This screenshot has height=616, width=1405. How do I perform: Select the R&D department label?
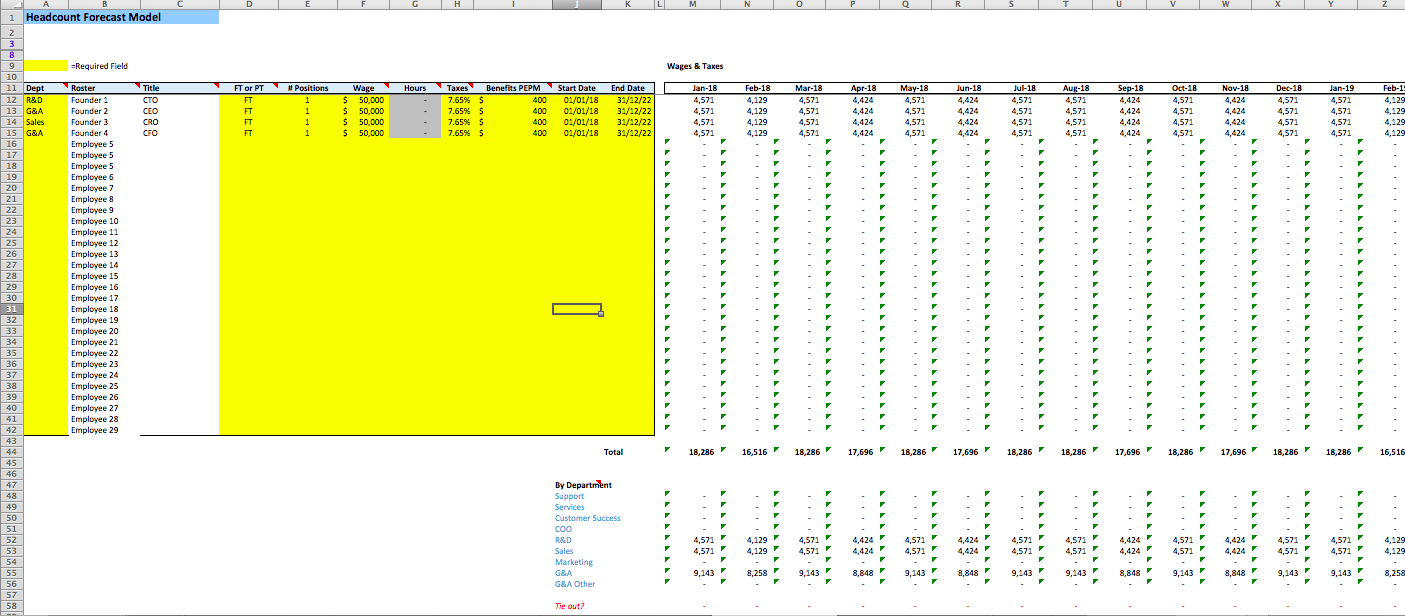coord(564,540)
